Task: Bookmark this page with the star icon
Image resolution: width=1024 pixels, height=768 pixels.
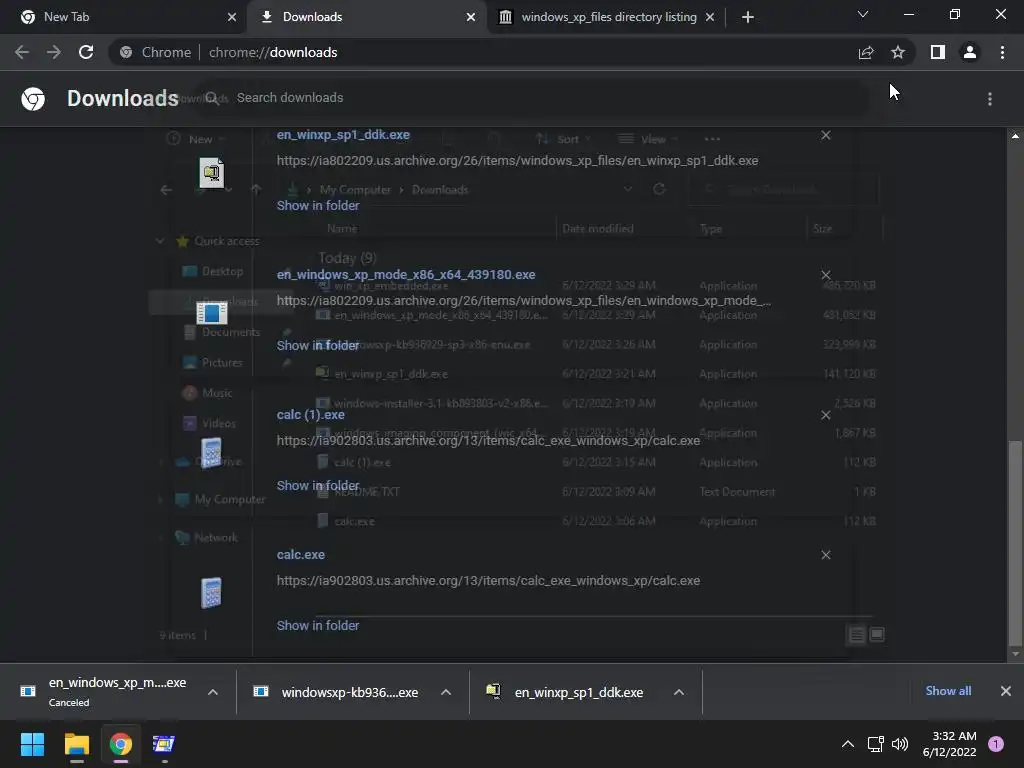Action: tap(898, 52)
